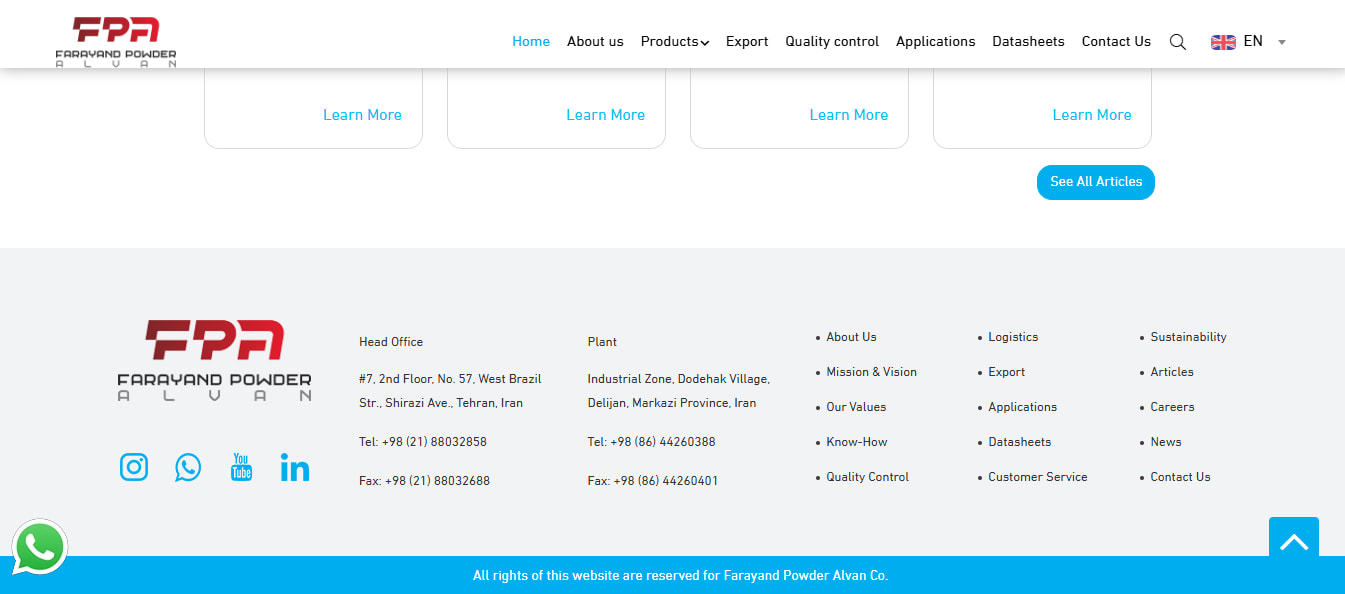
Task: Open footer Mission & Vision link
Action: (x=871, y=372)
